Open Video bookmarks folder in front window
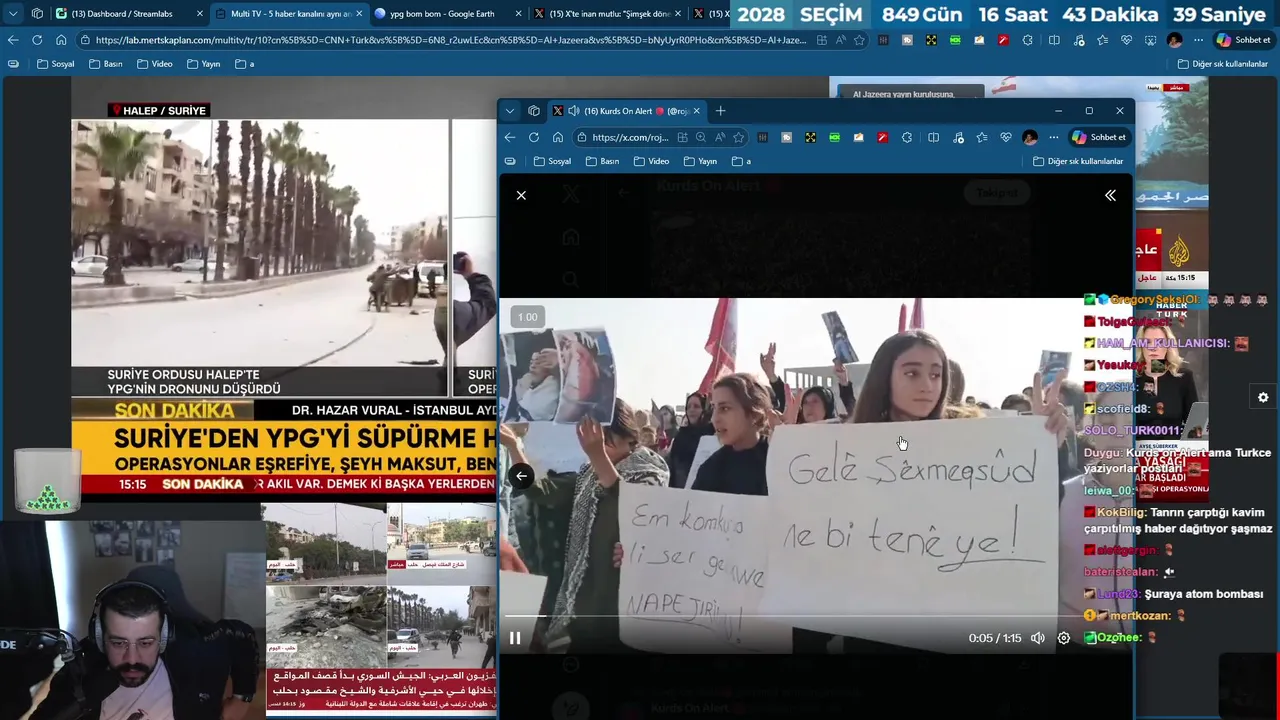The image size is (1280, 720). pos(651,161)
